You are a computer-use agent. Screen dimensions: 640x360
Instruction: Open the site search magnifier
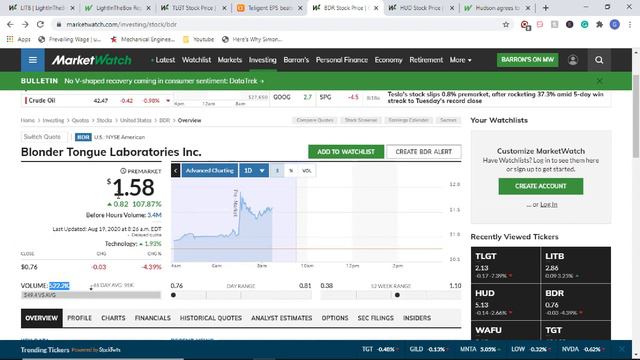click(x=599, y=60)
